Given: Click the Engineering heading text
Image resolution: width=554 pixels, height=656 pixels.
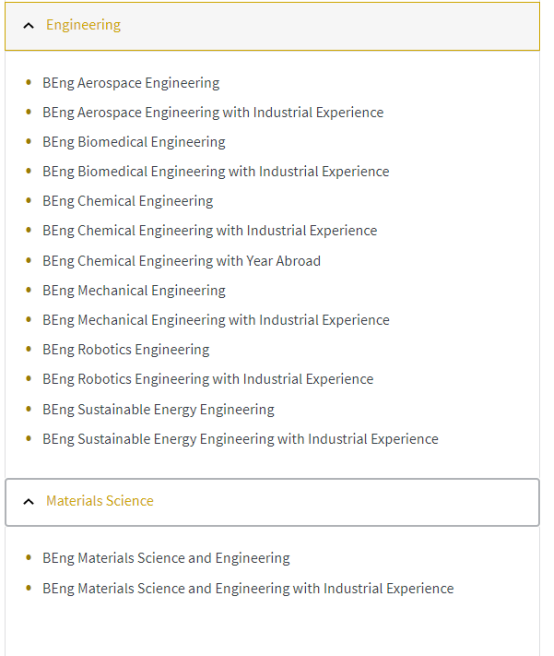Looking at the screenshot, I should [x=84, y=25].
